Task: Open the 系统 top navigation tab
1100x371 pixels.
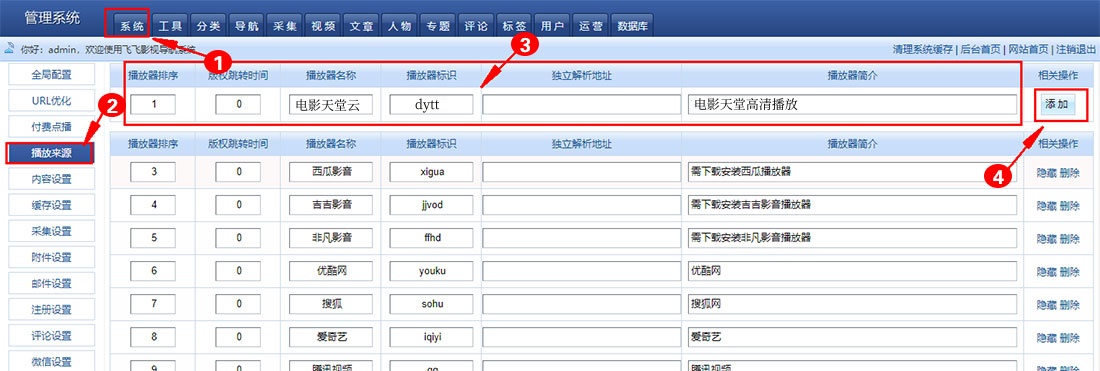Action: click(x=132, y=26)
